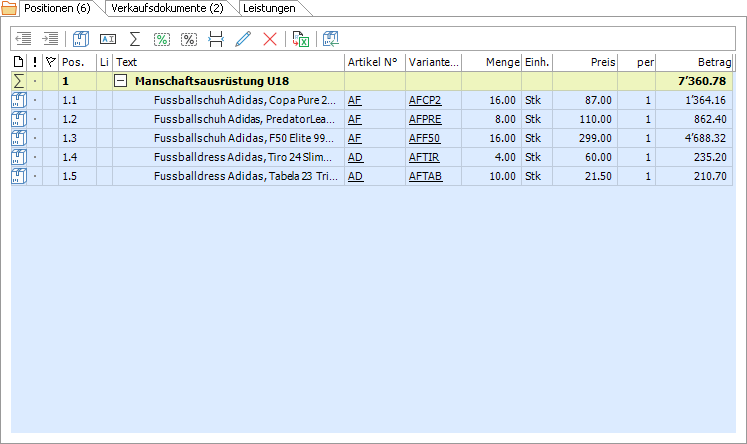Click the pencil edit icon
The width and height of the screenshot is (747, 444).
point(243,39)
